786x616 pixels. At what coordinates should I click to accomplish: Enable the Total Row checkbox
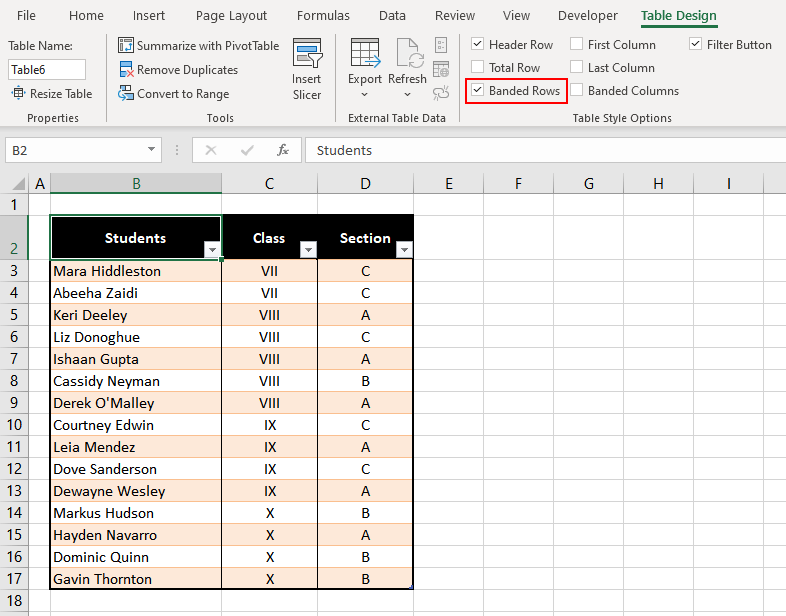[478, 67]
